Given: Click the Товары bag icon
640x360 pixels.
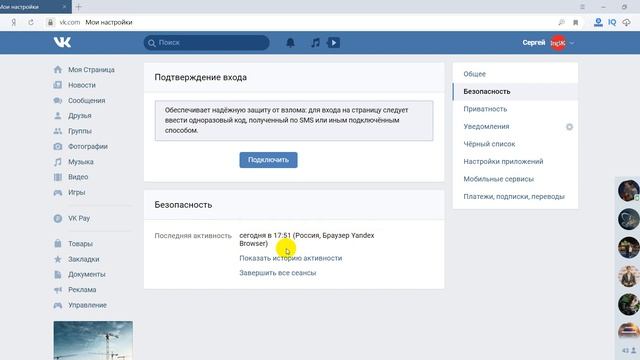Looking at the screenshot, I should (58, 244).
